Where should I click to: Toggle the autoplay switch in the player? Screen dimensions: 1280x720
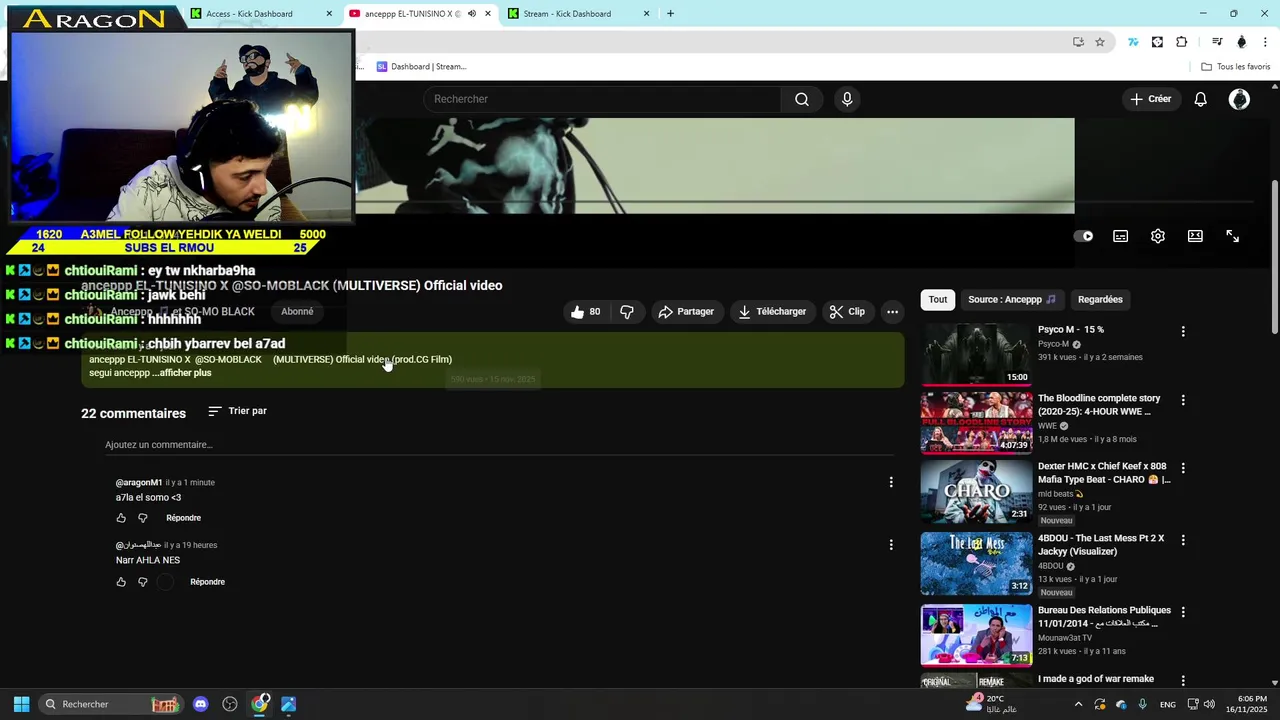[x=1083, y=236]
